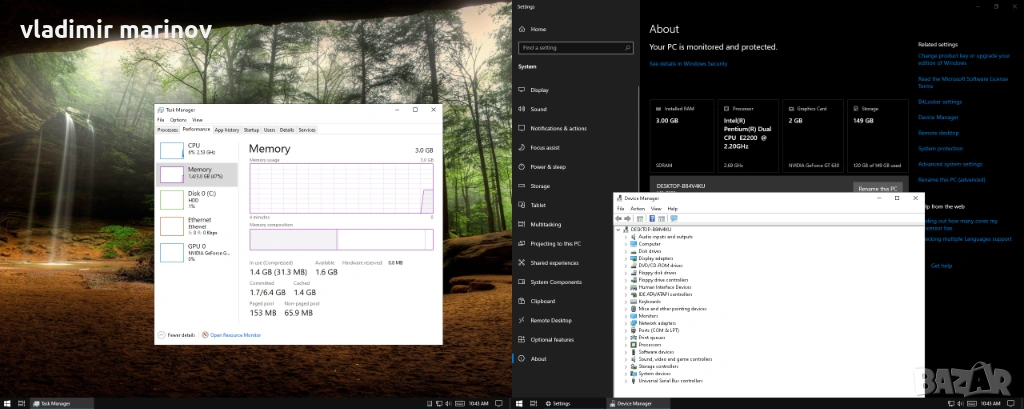Open the Action menu in Device Manager

638,208
